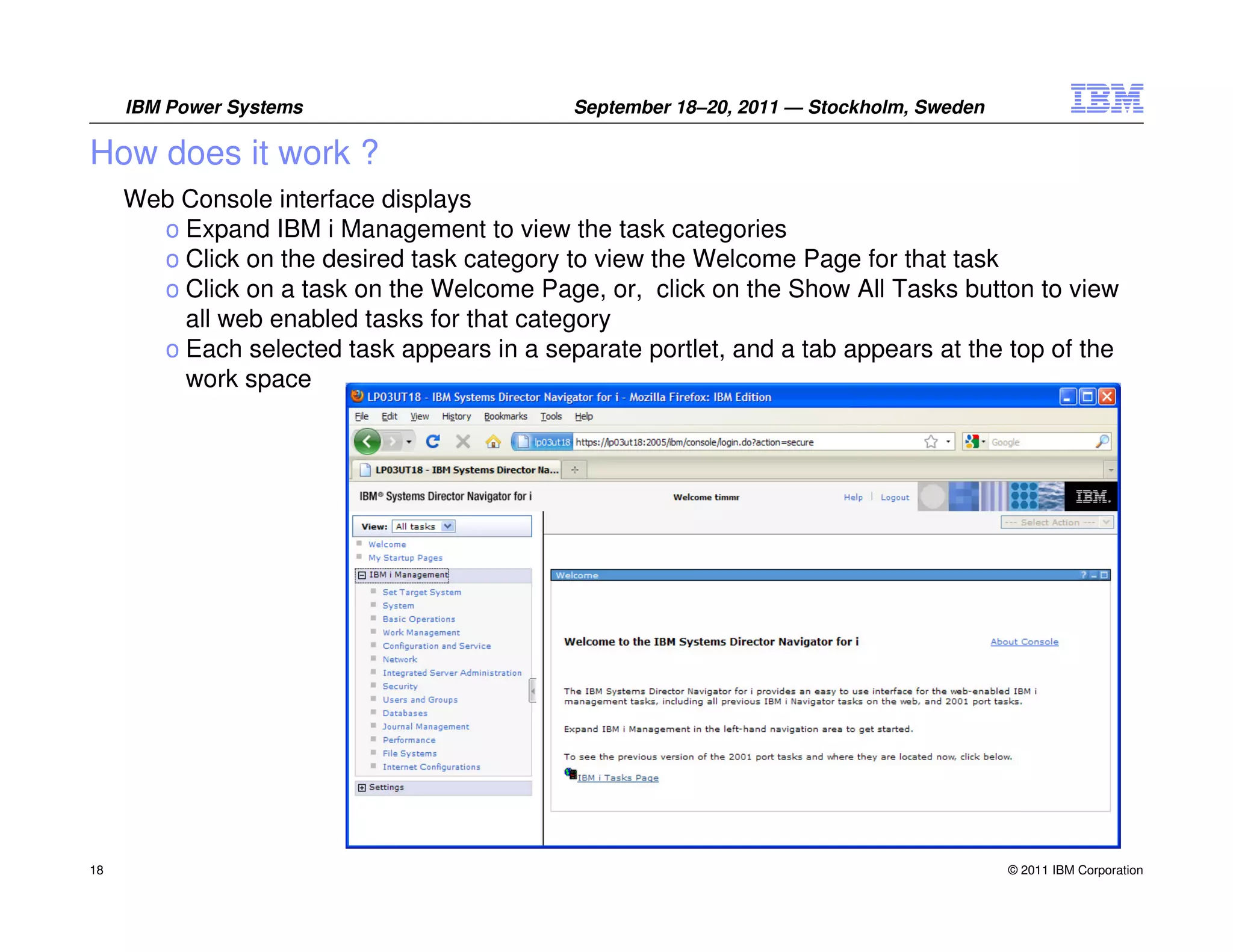Minimize the Welcome portlet
The height and width of the screenshot is (952, 1233).
[1094, 575]
